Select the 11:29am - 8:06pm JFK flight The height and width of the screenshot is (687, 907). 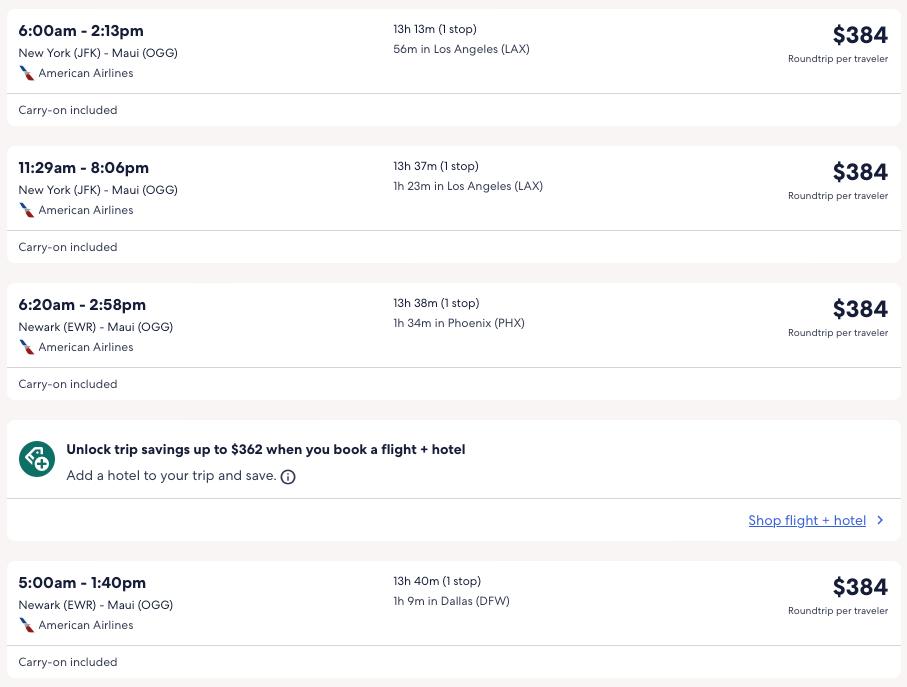83,168
